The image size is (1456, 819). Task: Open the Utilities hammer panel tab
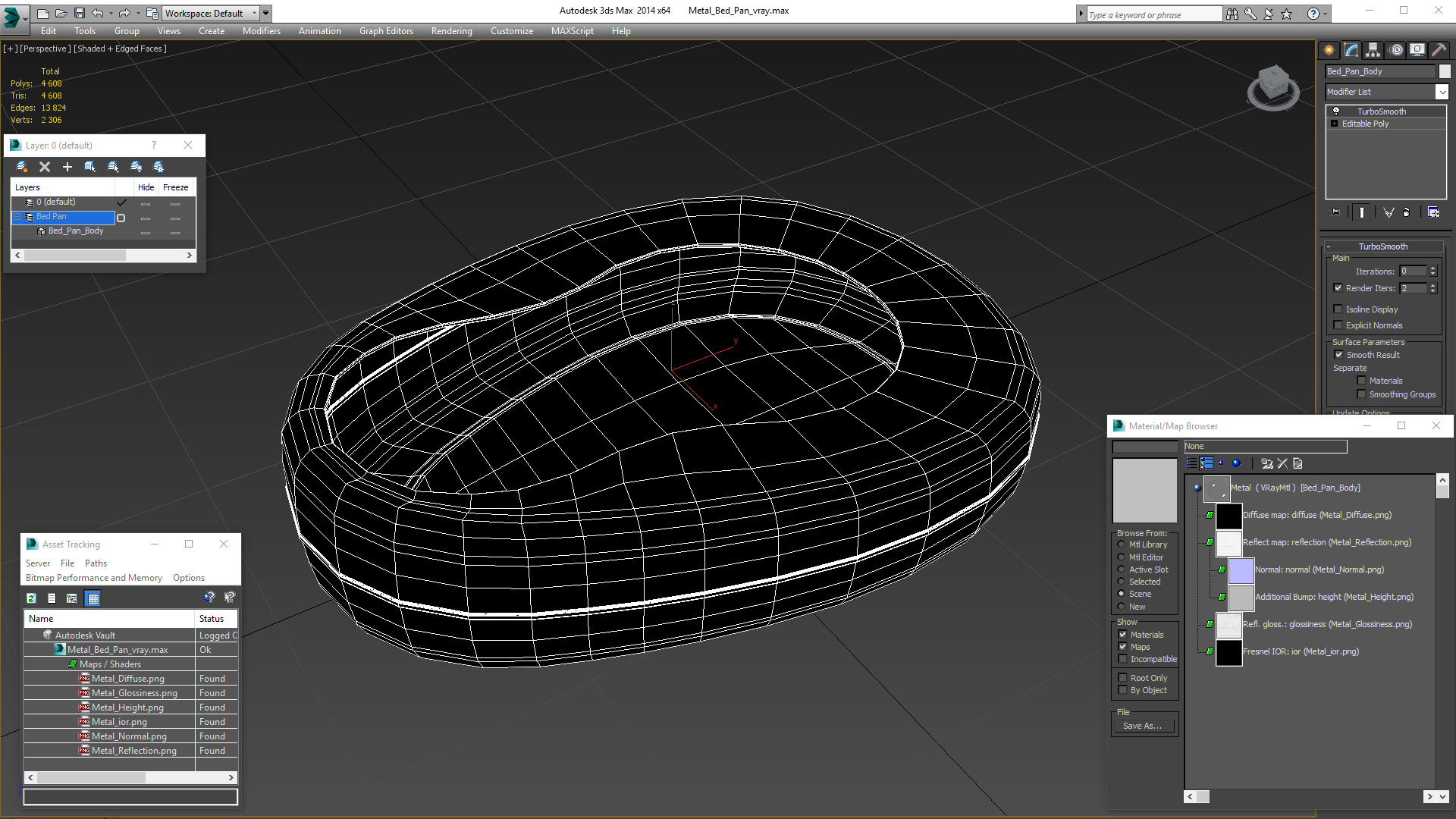tap(1439, 50)
